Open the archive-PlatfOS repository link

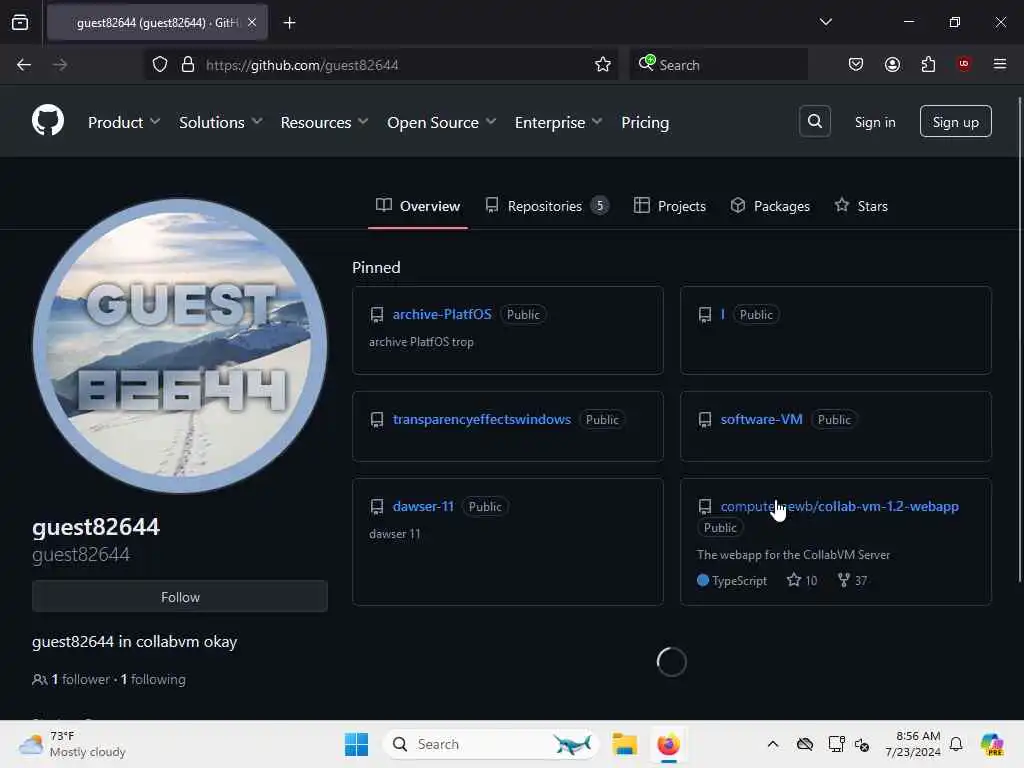442,315
